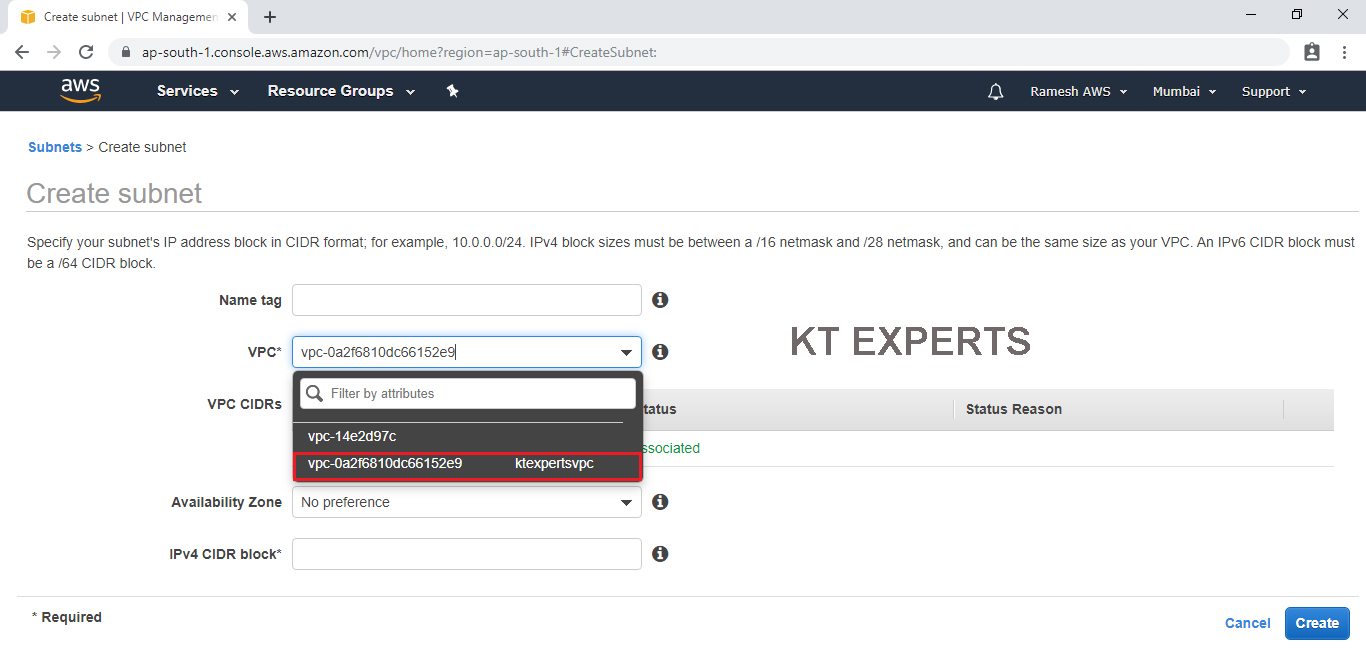The image size is (1366, 671).
Task: Expand the Services menu
Action: pos(197,91)
